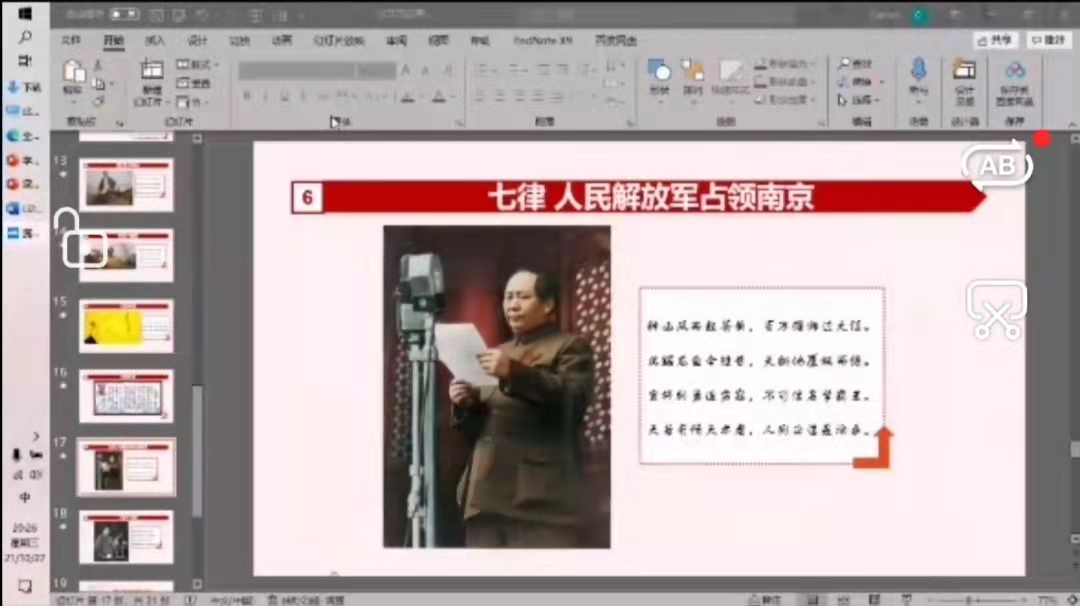
Task: Click the Share button at top right
Action: pyautogui.click(x=995, y=40)
